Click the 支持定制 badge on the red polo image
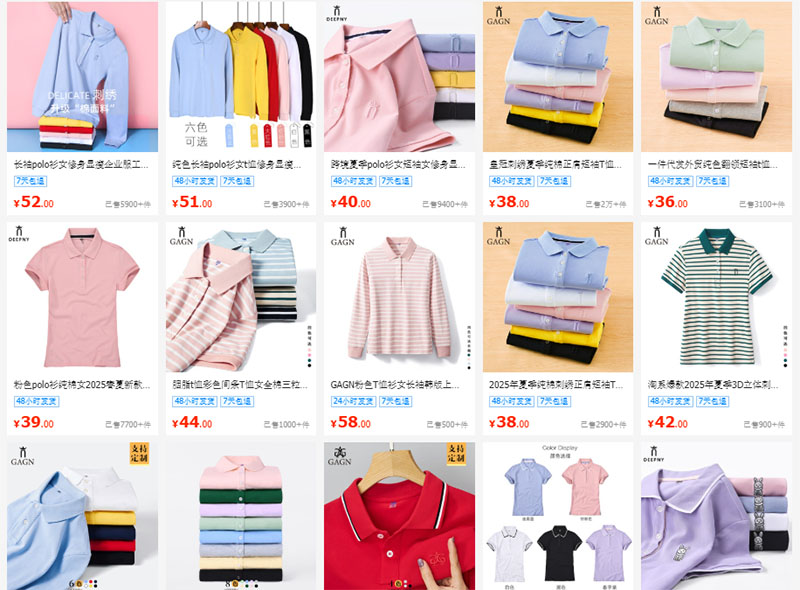This screenshot has width=800, height=590. 456,453
